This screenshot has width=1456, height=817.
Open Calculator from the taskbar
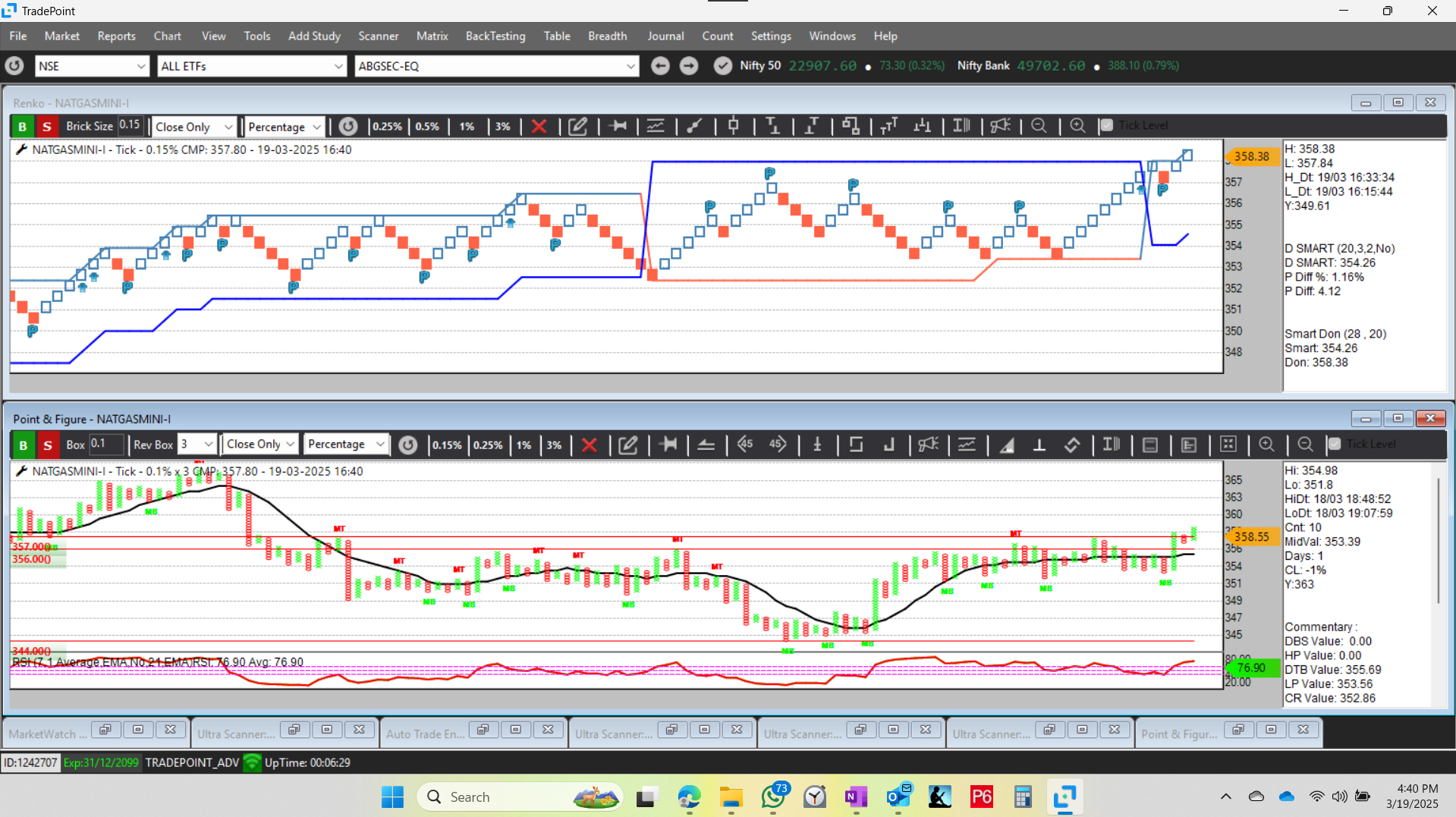1023,797
